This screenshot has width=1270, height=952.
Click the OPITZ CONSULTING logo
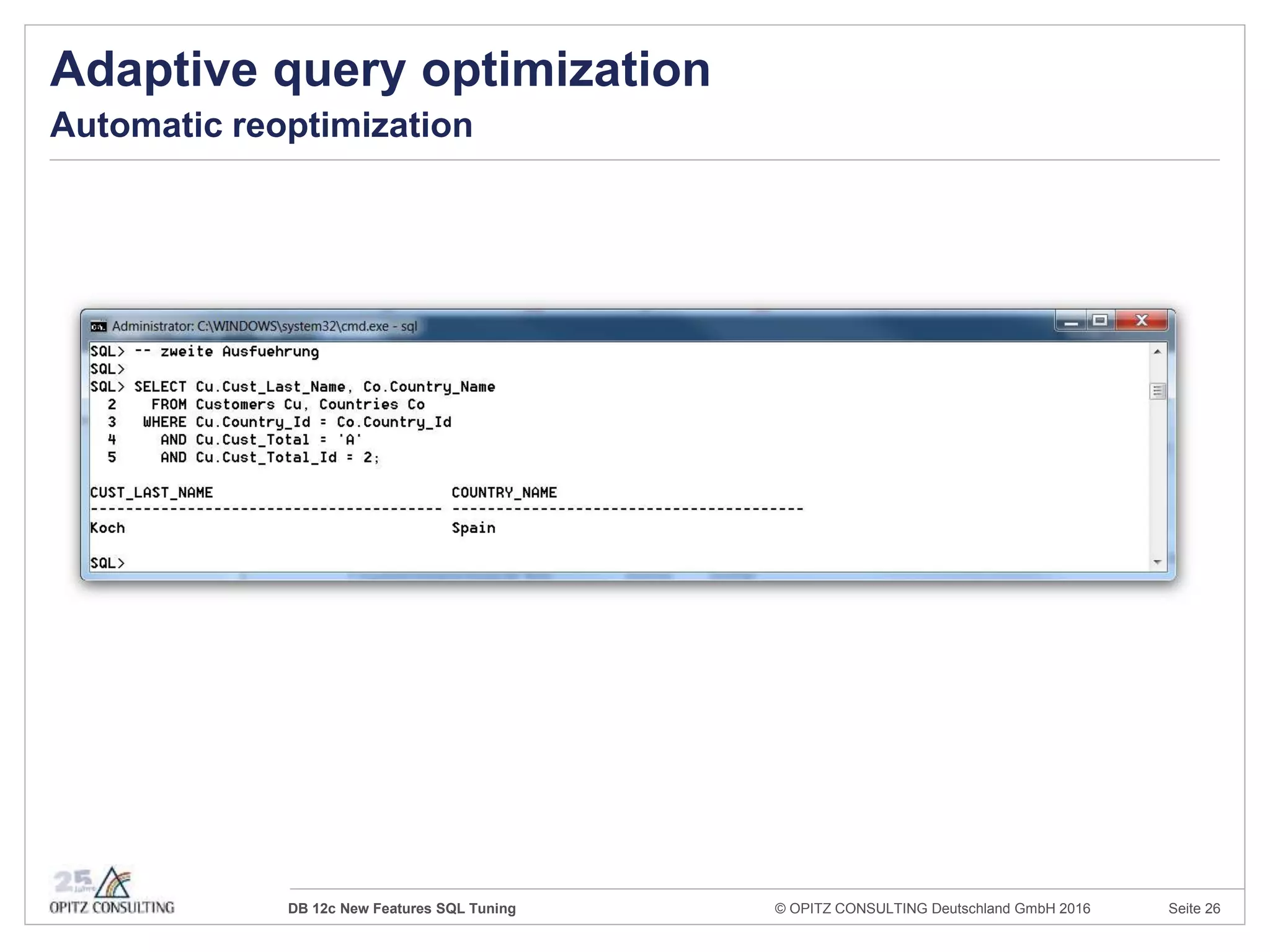tap(112, 891)
